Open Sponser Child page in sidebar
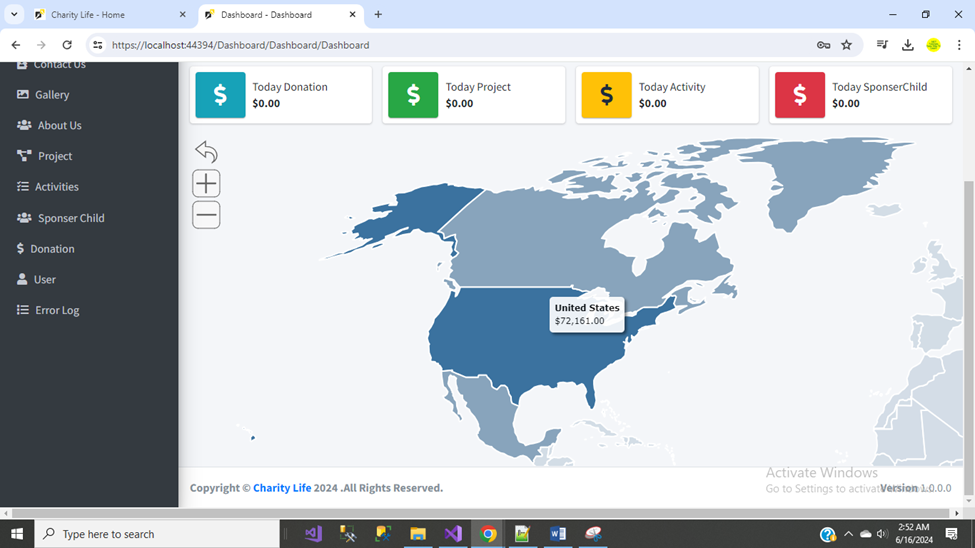The height and width of the screenshot is (548, 975). [70, 218]
